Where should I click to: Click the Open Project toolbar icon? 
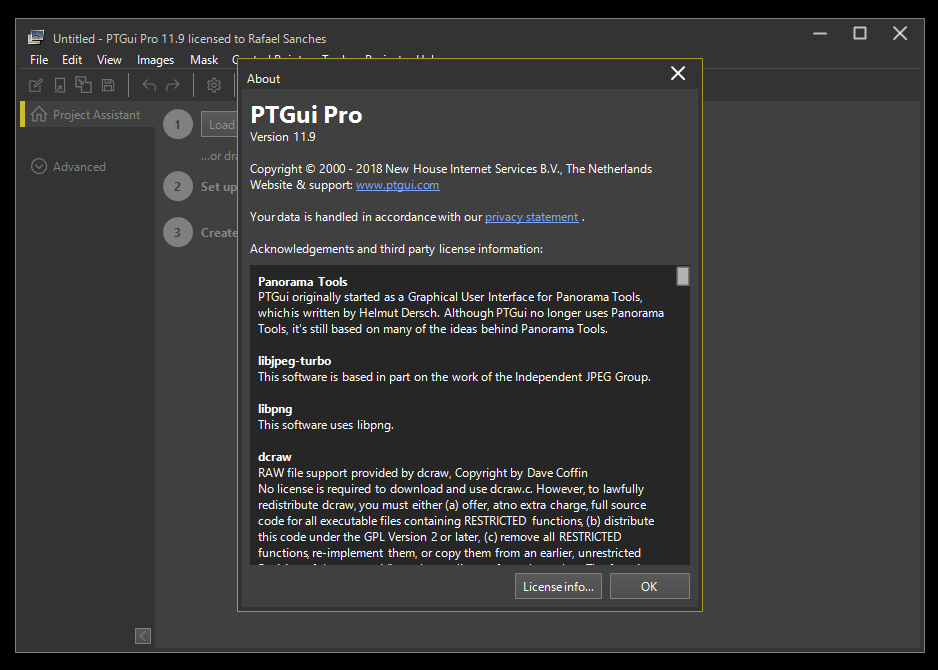[60, 85]
